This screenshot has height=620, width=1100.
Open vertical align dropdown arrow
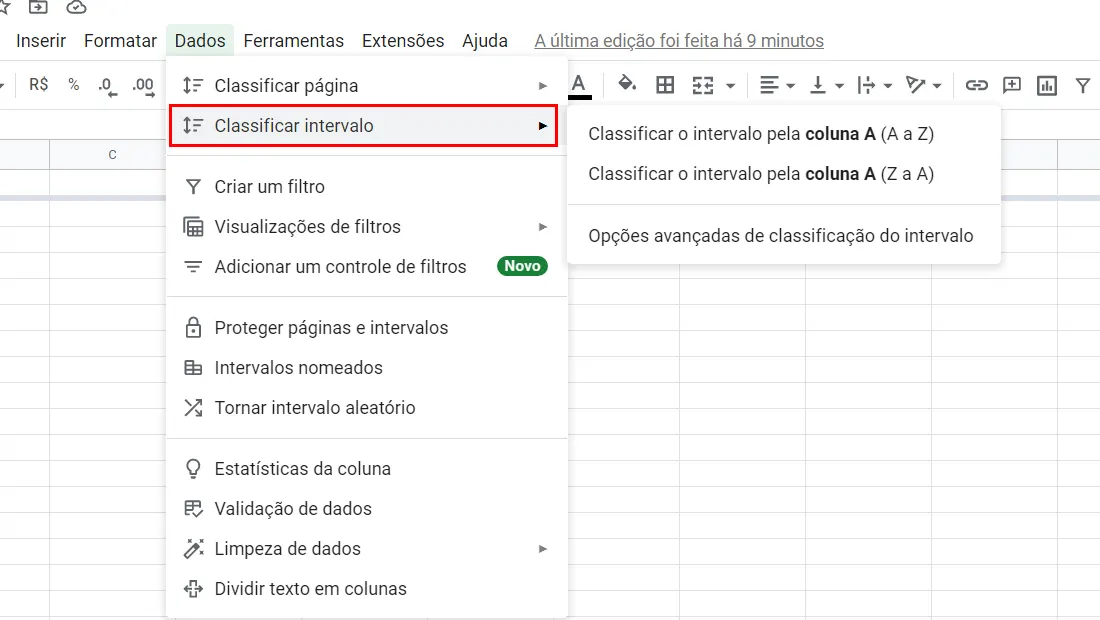839,86
